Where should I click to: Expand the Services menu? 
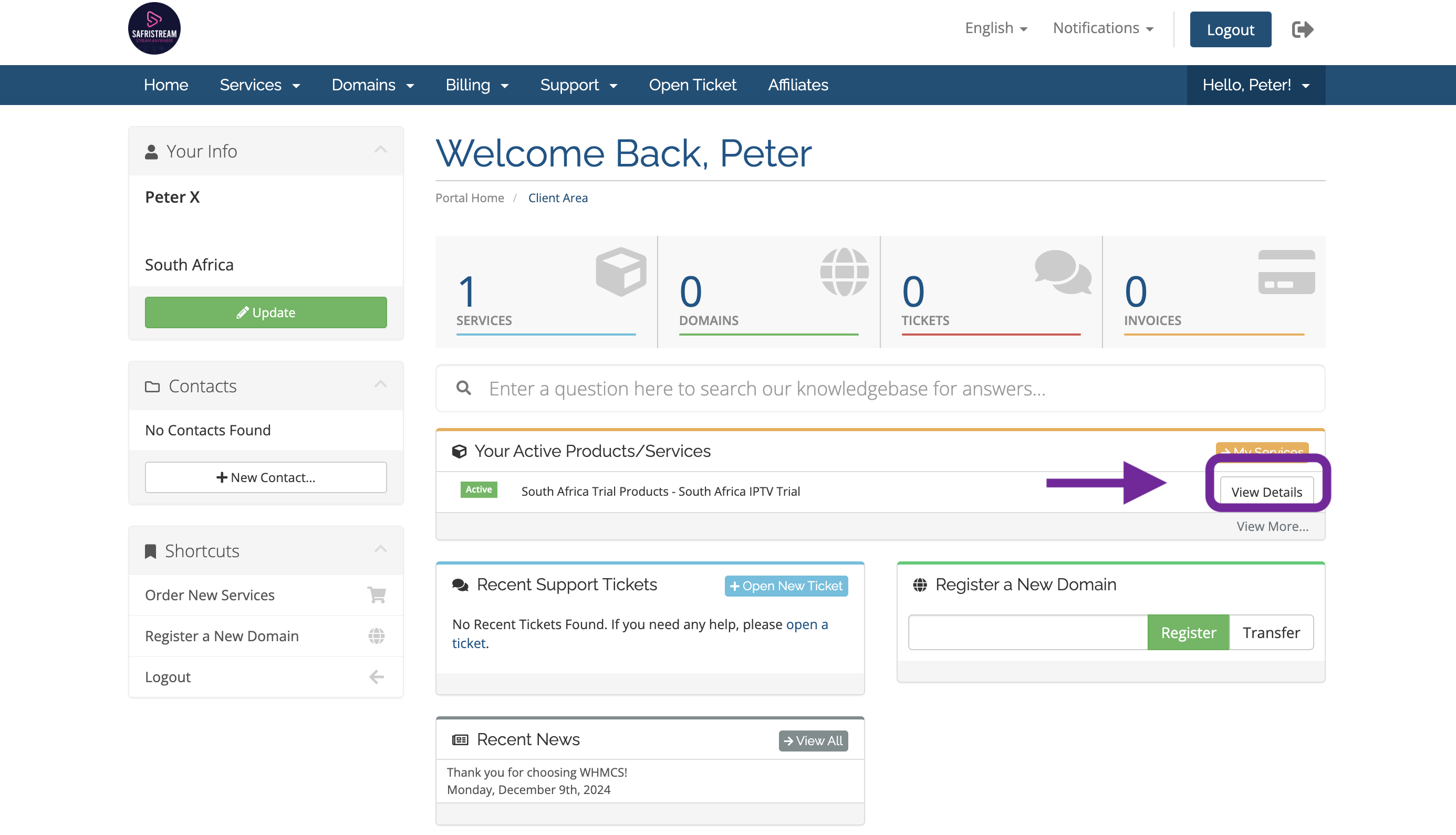[260, 85]
